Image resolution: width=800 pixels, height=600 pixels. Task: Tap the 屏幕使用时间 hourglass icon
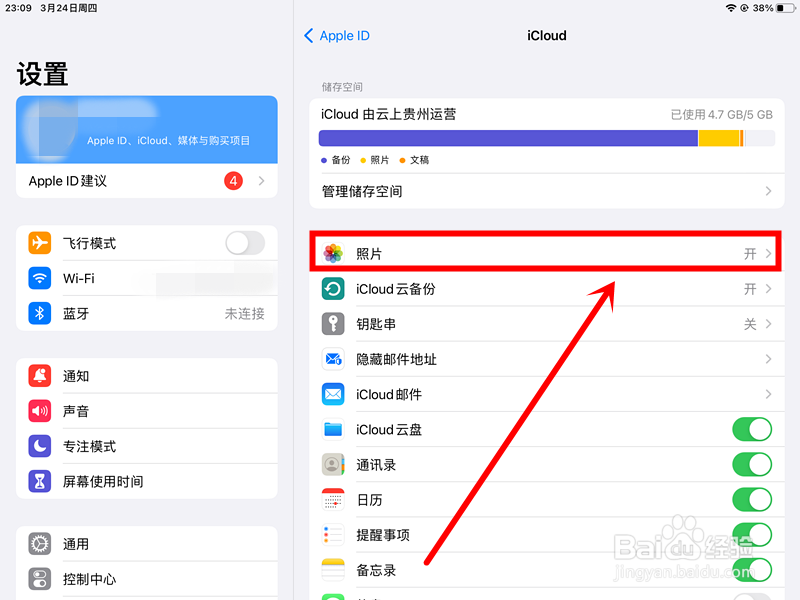click(x=39, y=481)
